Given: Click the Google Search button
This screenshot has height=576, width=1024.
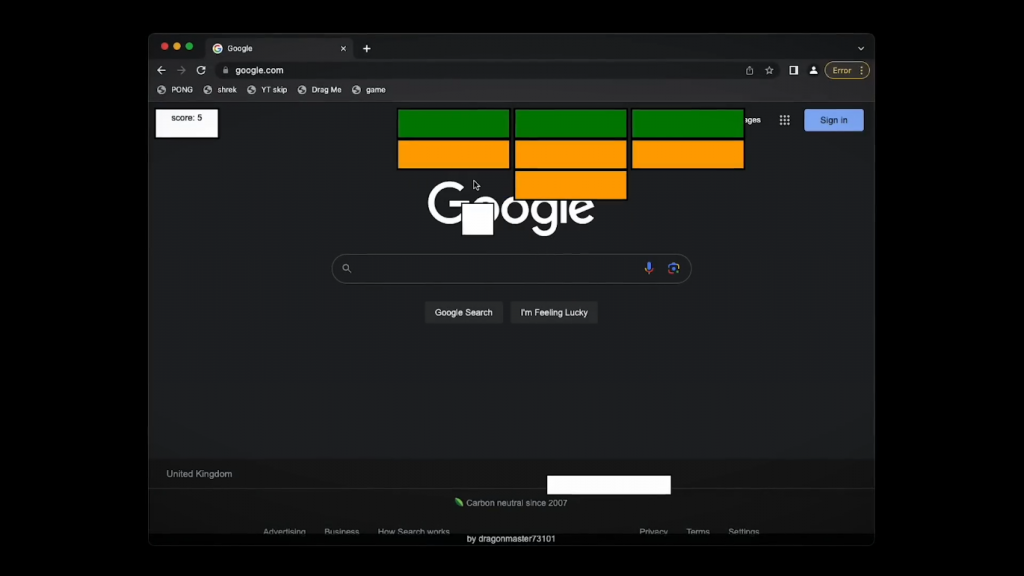Looking at the screenshot, I should pos(464,312).
